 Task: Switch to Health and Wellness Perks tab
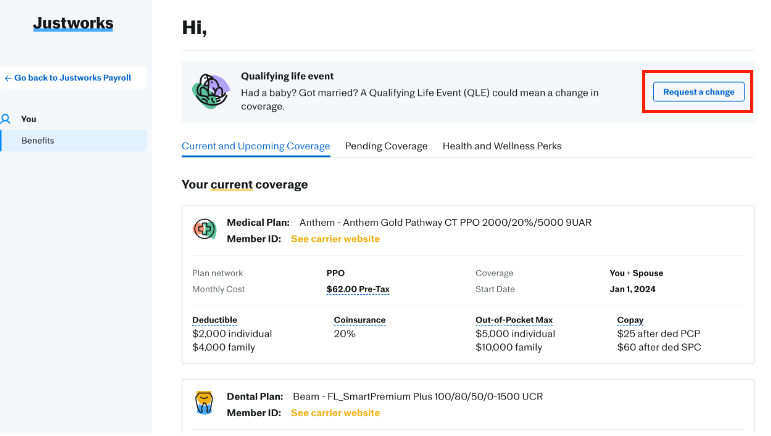tap(502, 146)
